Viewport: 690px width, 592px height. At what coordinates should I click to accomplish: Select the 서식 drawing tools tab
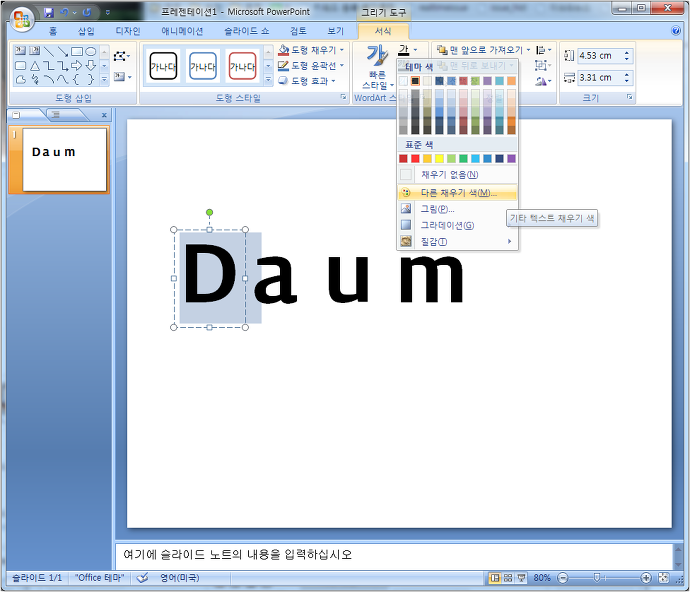click(x=383, y=31)
